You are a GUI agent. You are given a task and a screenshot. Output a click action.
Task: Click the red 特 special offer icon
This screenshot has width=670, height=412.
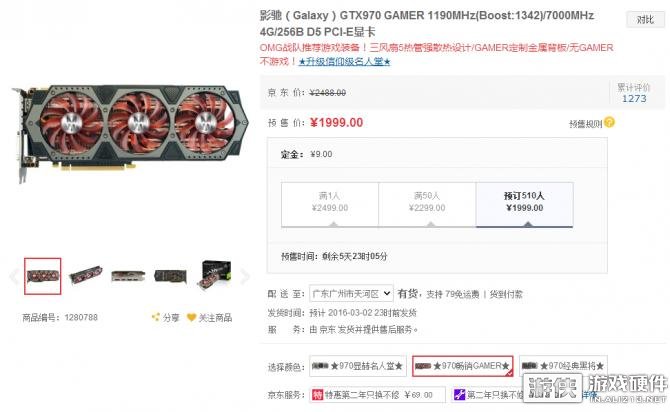(x=317, y=394)
